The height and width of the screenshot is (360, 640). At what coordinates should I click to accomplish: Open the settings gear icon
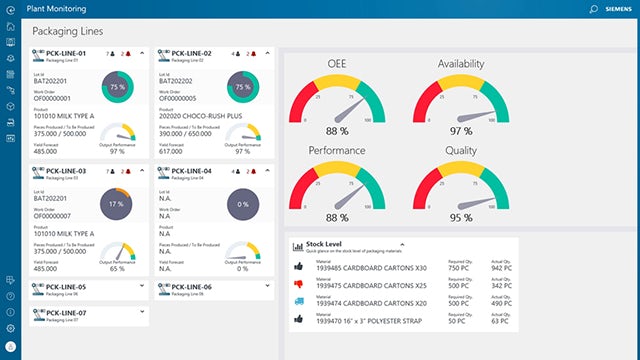(11, 328)
